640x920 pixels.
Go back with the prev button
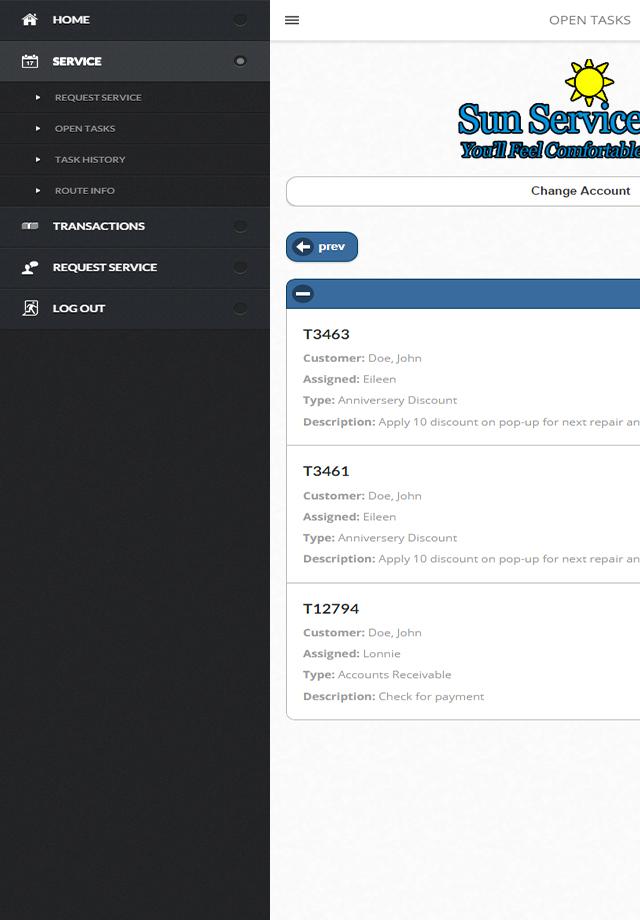[x=321, y=246]
